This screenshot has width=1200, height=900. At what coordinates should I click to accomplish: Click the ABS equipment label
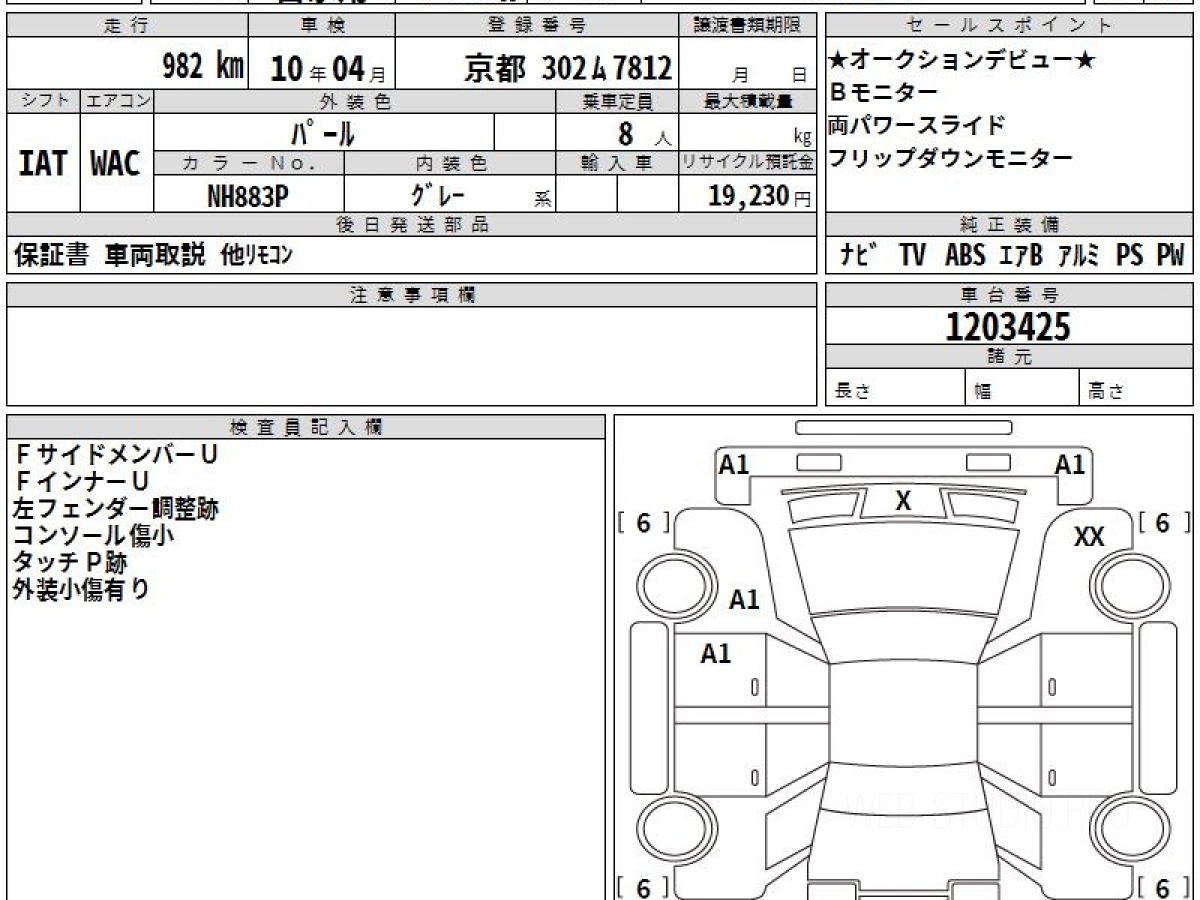point(964,255)
